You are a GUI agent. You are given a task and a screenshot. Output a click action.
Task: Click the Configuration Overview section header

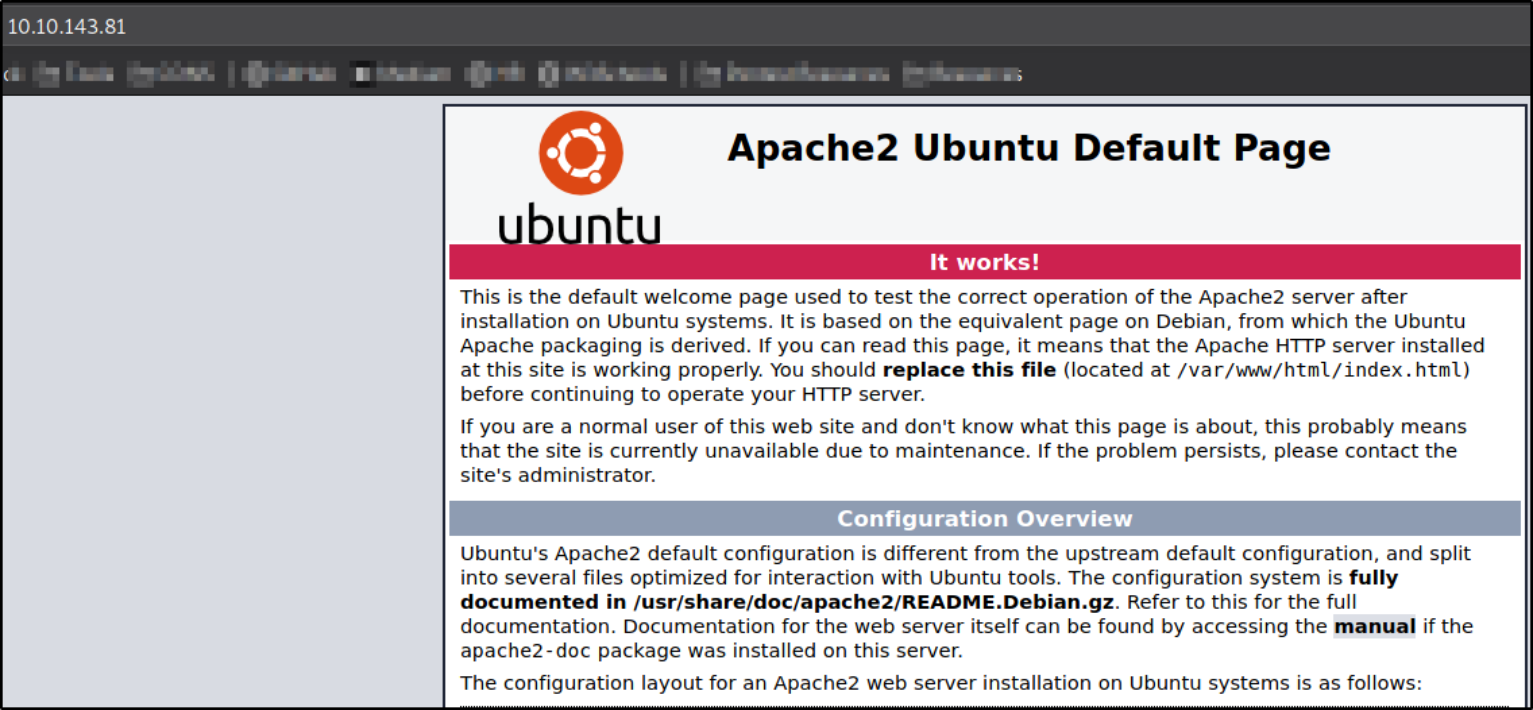[x=985, y=519]
